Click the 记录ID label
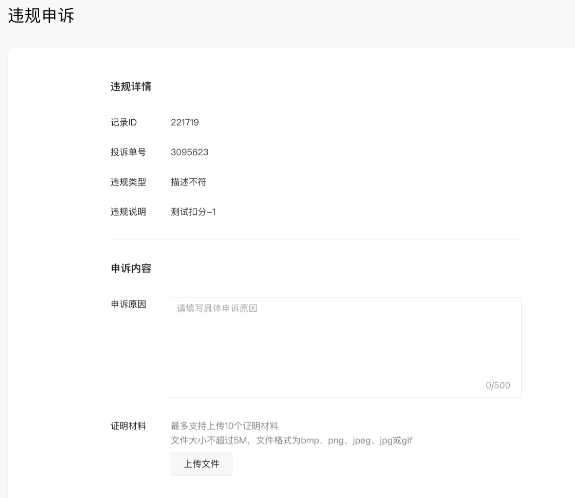The height and width of the screenshot is (498, 575). click(124, 122)
